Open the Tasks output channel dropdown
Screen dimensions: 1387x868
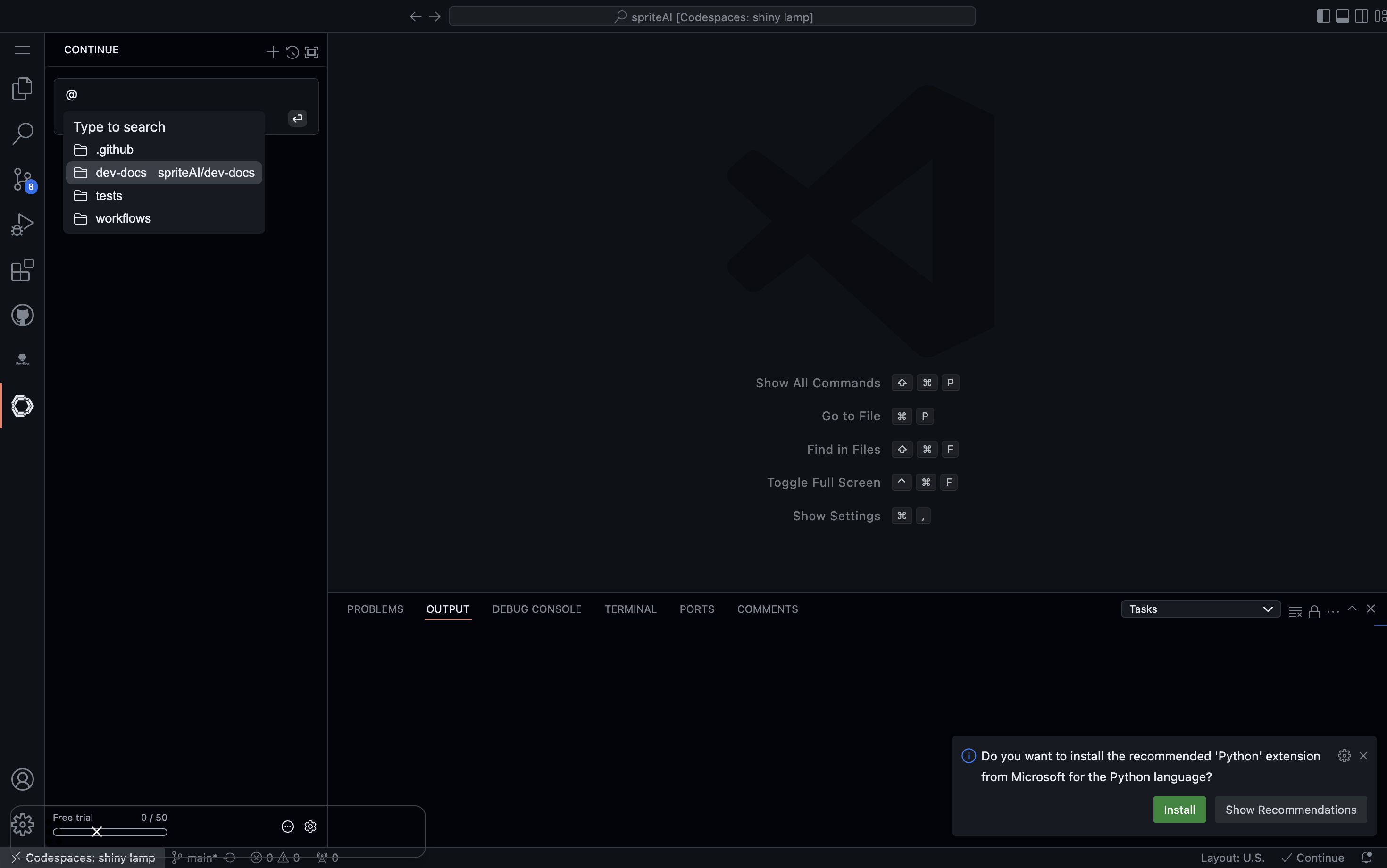pos(1199,609)
